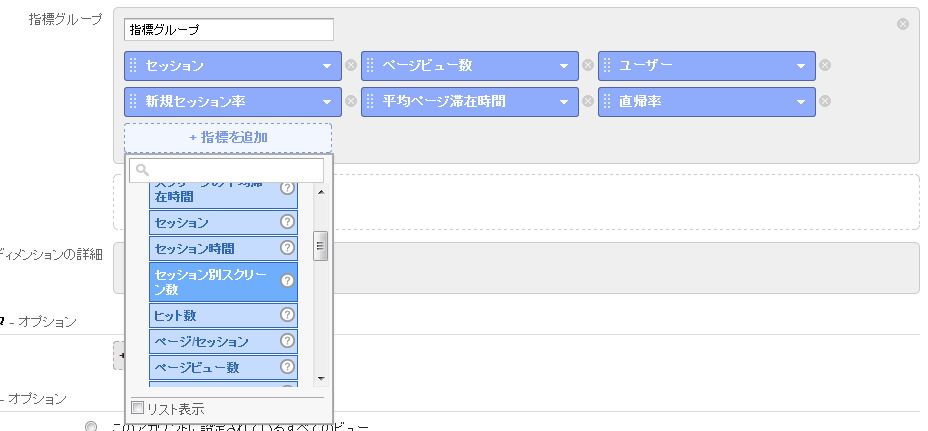Open the 直帰率 metric dropdown
Image resolution: width=928 pixels, height=431 pixels.
[800, 102]
